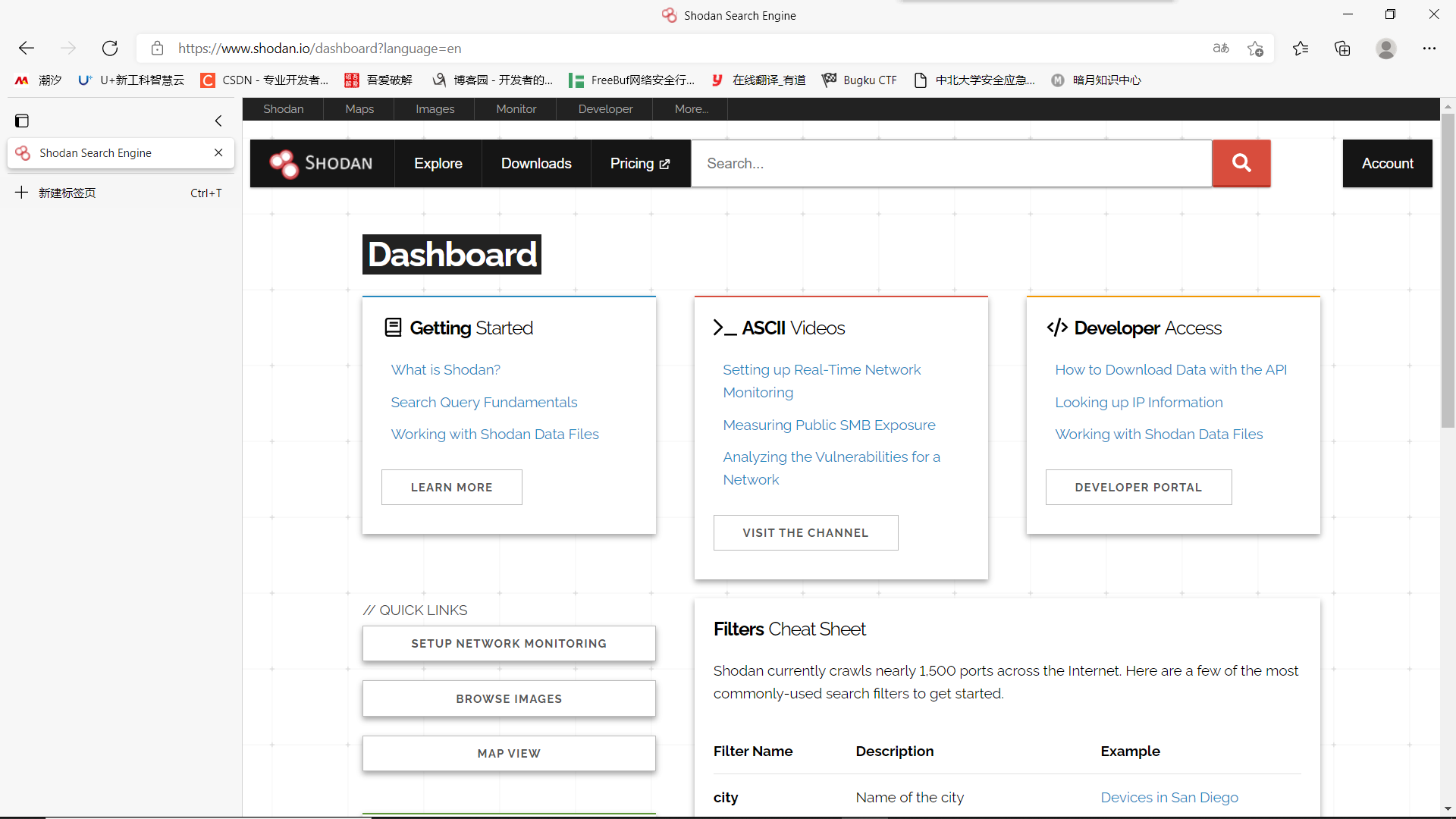Open How to Download Data with the API
Viewport: 1456px width, 819px height.
1170,369
